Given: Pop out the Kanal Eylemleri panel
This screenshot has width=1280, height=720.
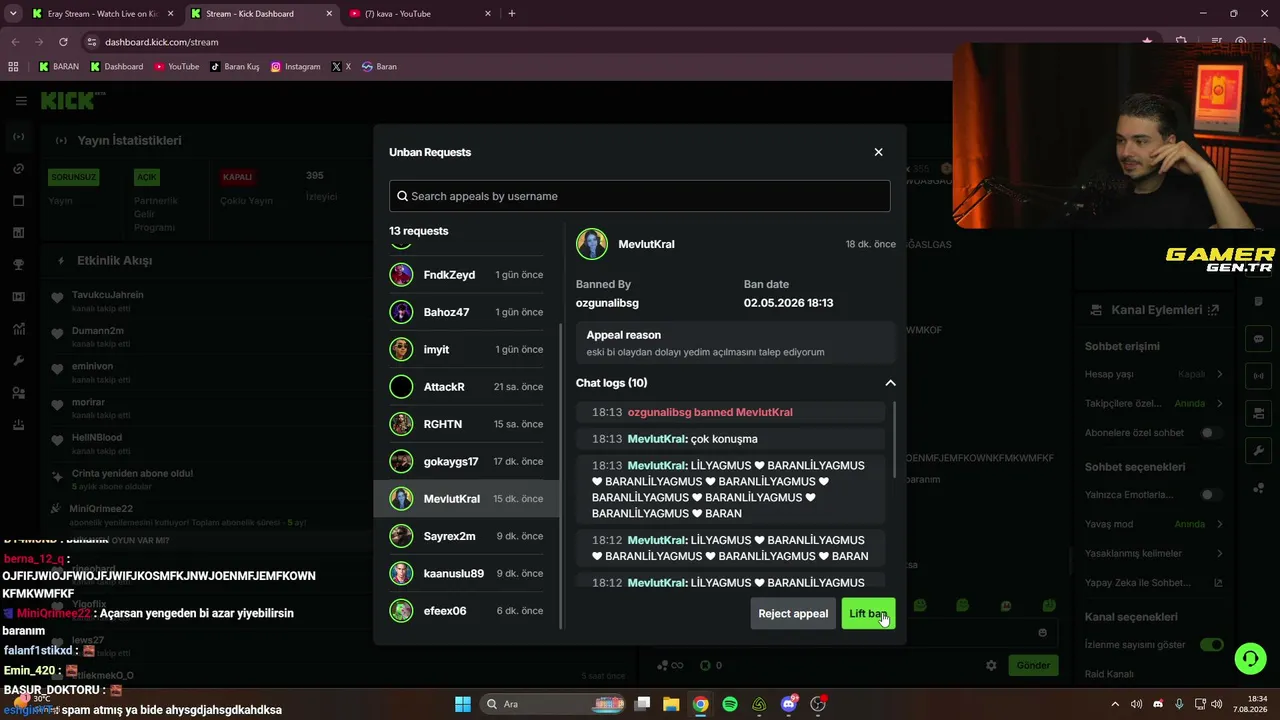Looking at the screenshot, I should tap(1214, 310).
